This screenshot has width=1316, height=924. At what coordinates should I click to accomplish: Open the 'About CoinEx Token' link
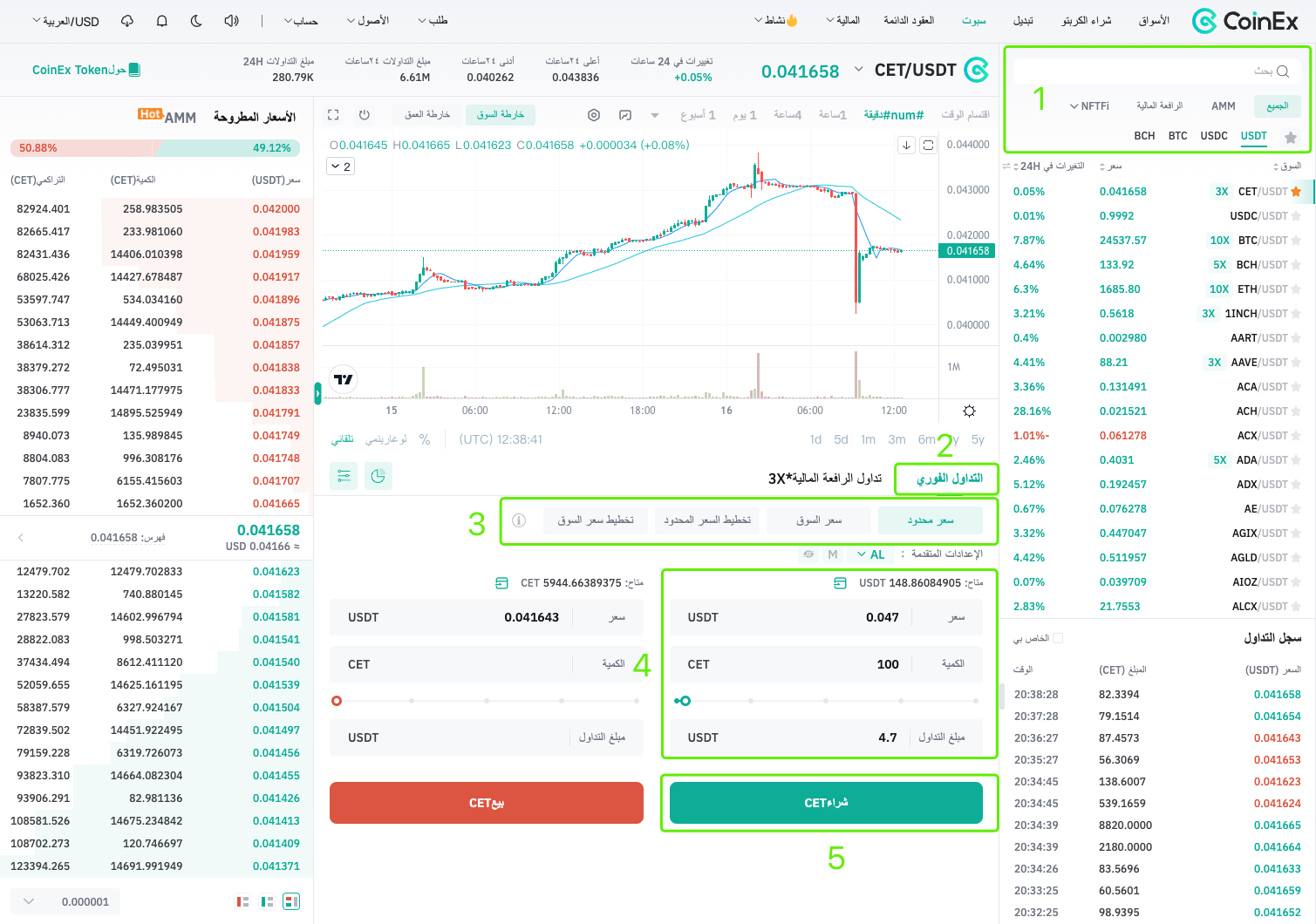[x=85, y=70]
